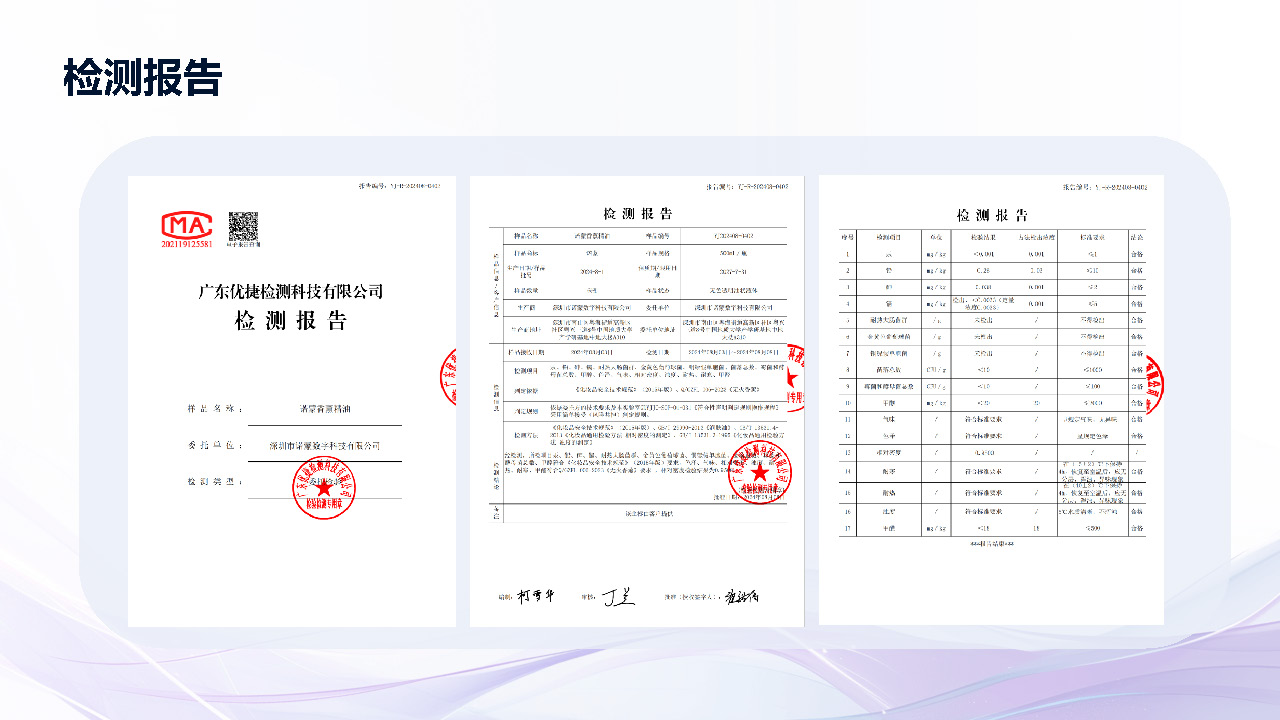Click the CMA certification logo
This screenshot has height=720, width=1280.
[x=187, y=224]
